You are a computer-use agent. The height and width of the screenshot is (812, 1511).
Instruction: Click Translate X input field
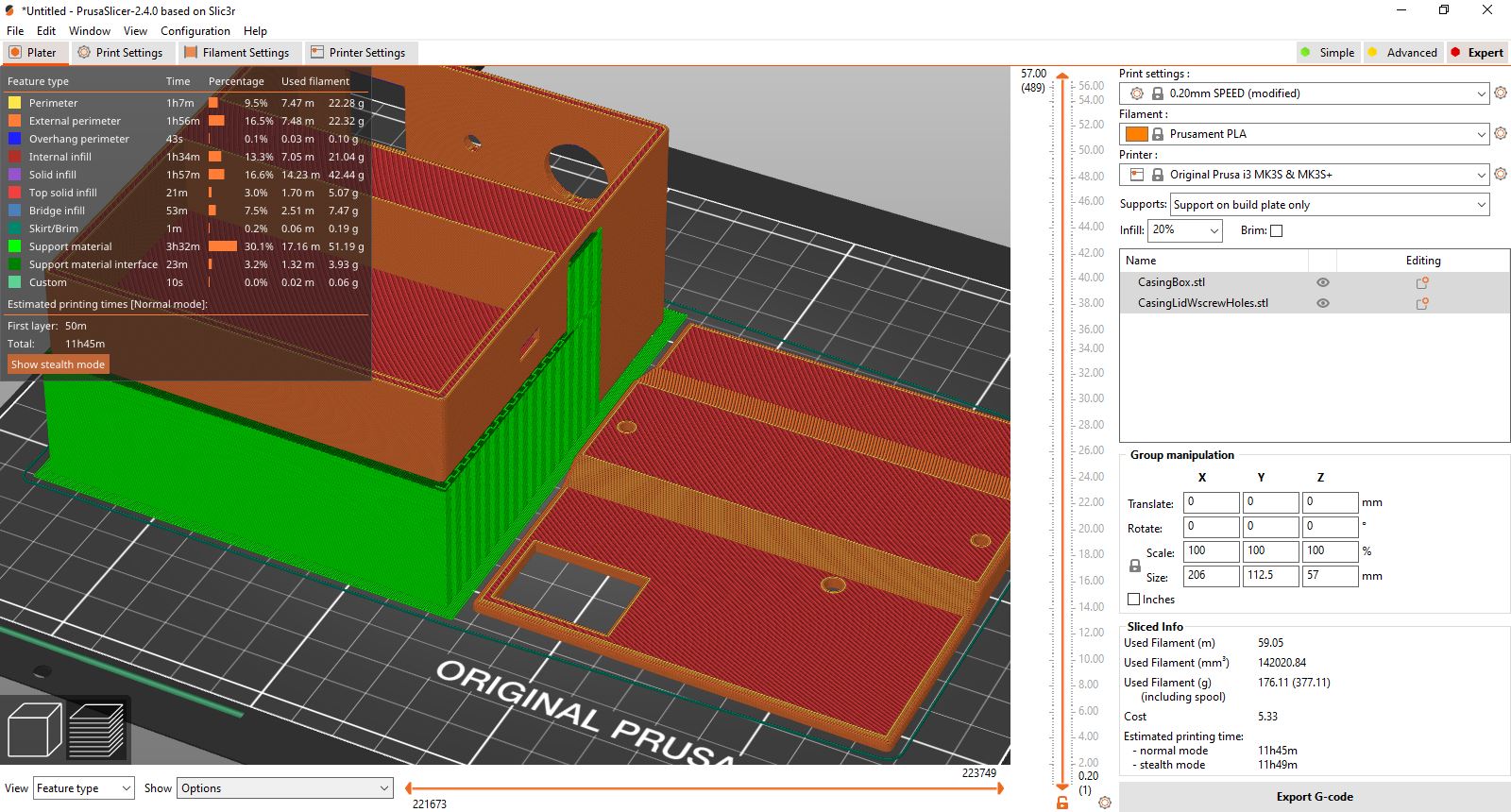click(1211, 502)
